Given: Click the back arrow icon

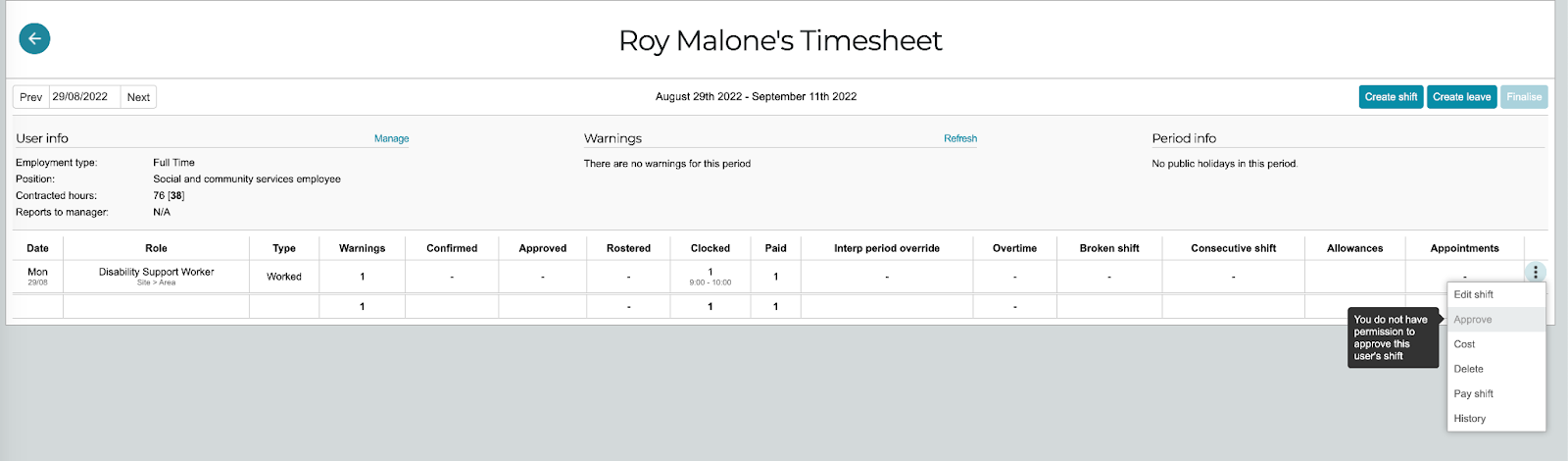Looking at the screenshot, I should [34, 38].
